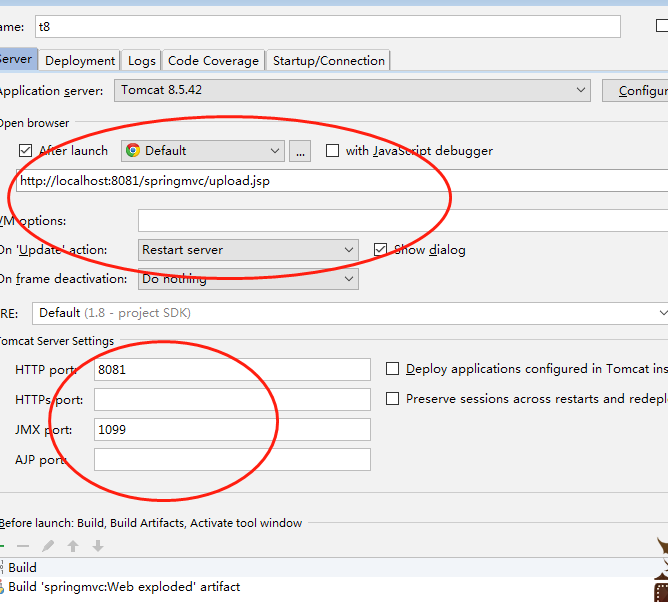
Task: Click the move up arrow icon
Action: pyautogui.click(x=73, y=546)
